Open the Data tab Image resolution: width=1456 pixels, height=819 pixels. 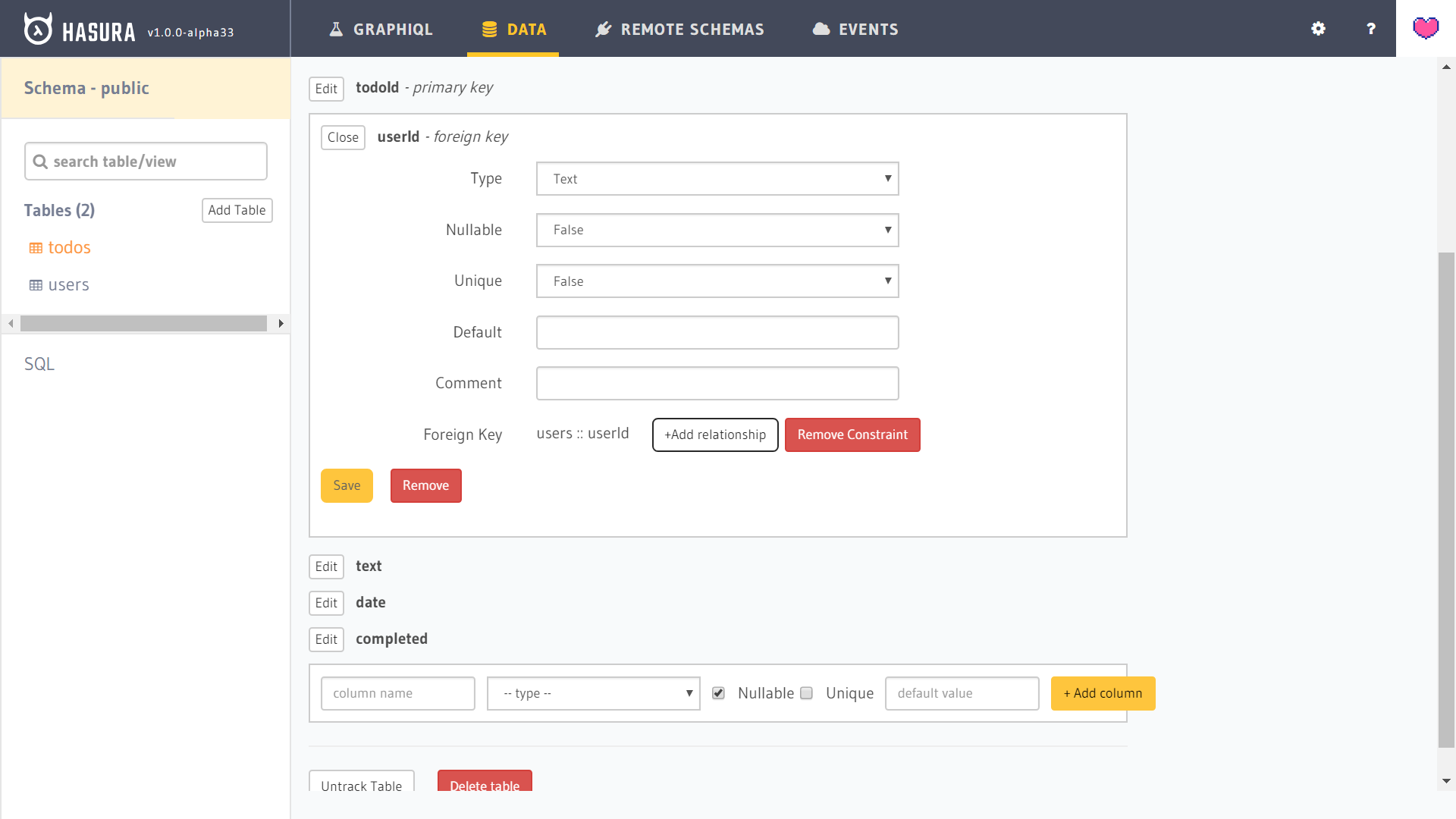point(513,29)
